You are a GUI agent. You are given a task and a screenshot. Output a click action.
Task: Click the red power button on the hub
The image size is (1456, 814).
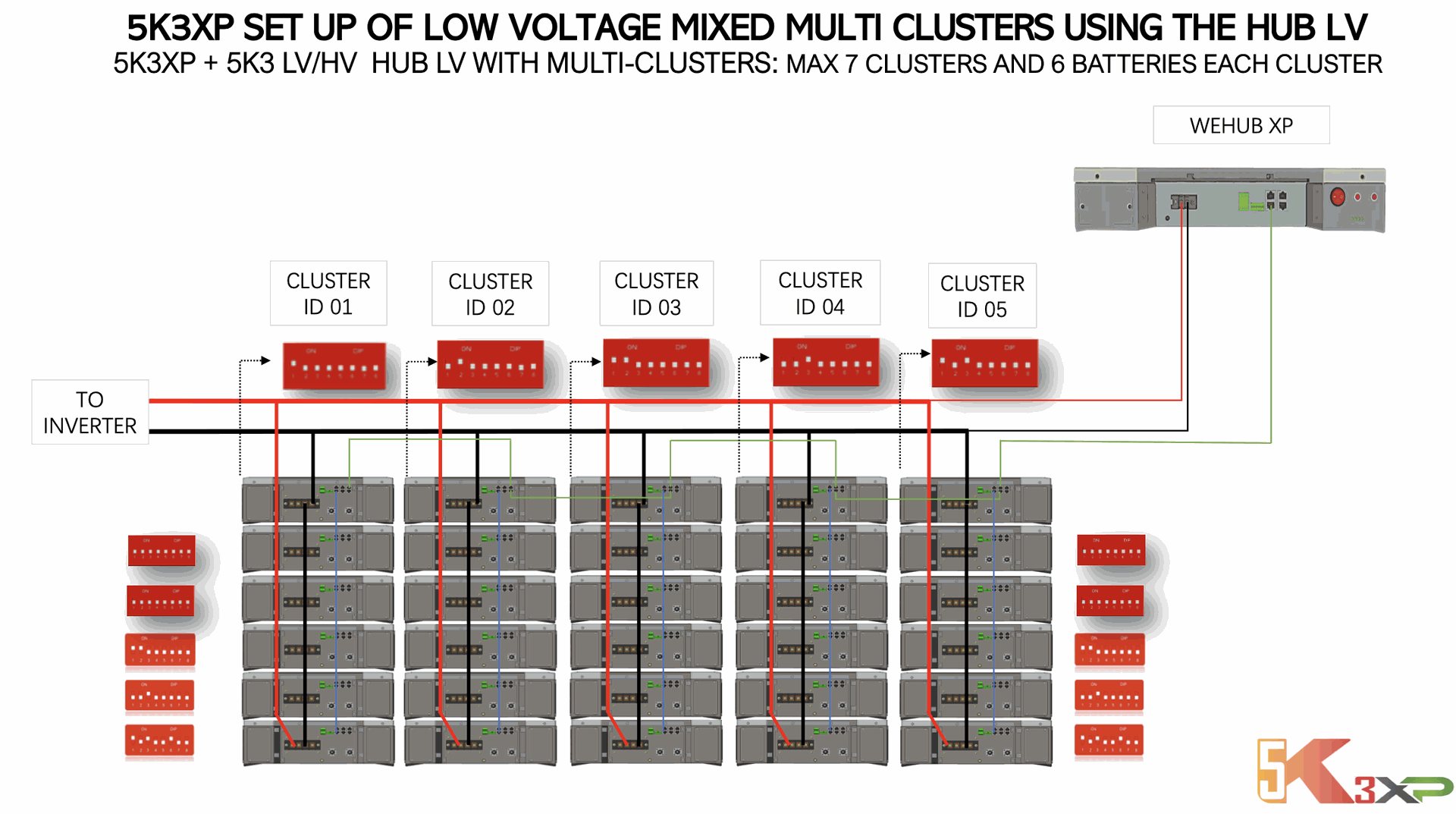(1338, 197)
